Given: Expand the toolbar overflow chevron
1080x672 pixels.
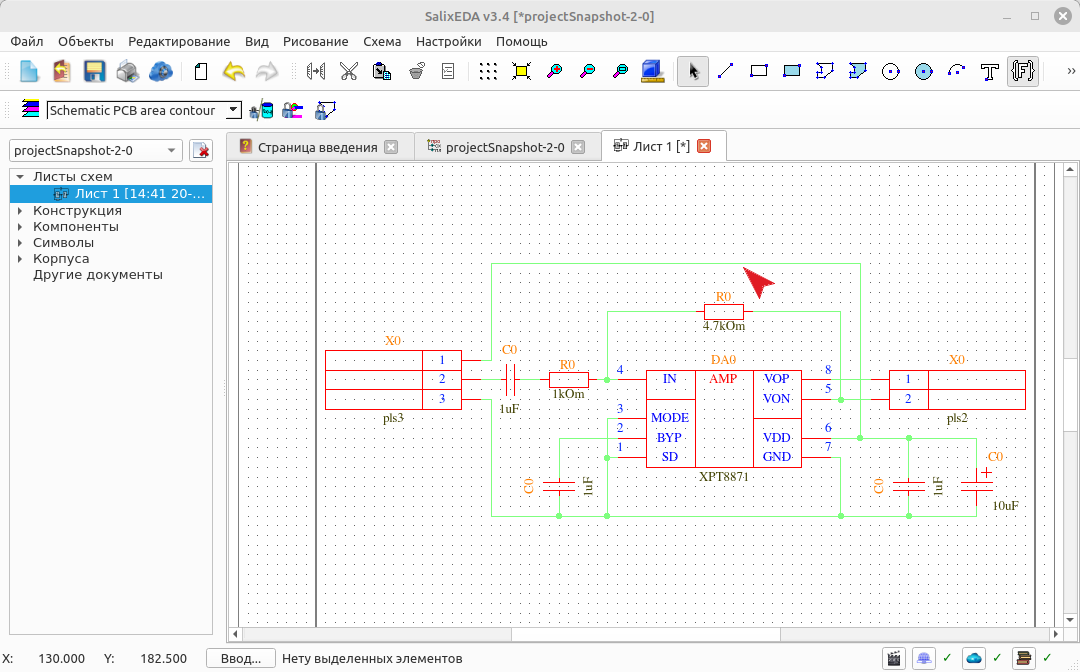Looking at the screenshot, I should pos(1071,71).
